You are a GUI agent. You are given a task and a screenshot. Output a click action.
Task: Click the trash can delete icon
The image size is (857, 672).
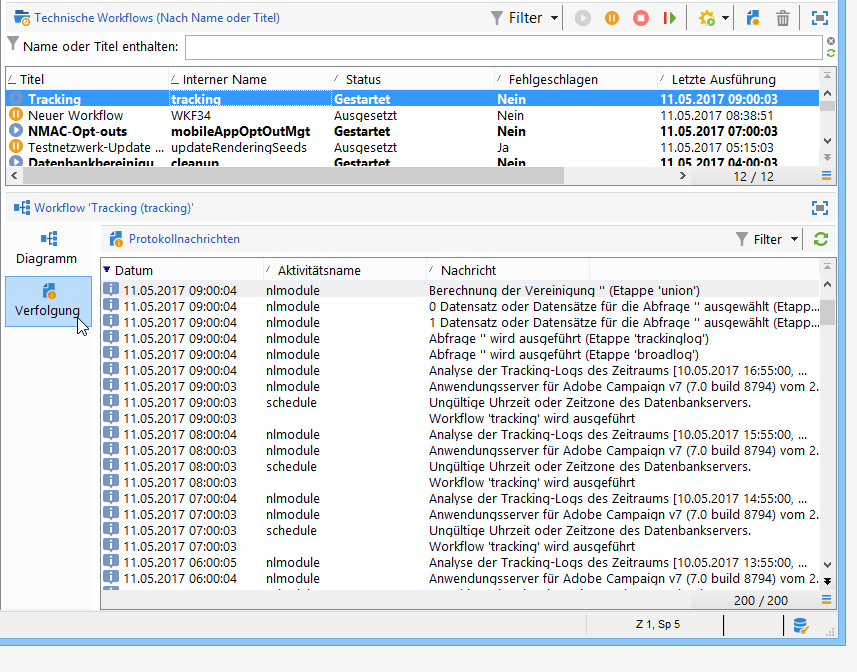(783, 18)
